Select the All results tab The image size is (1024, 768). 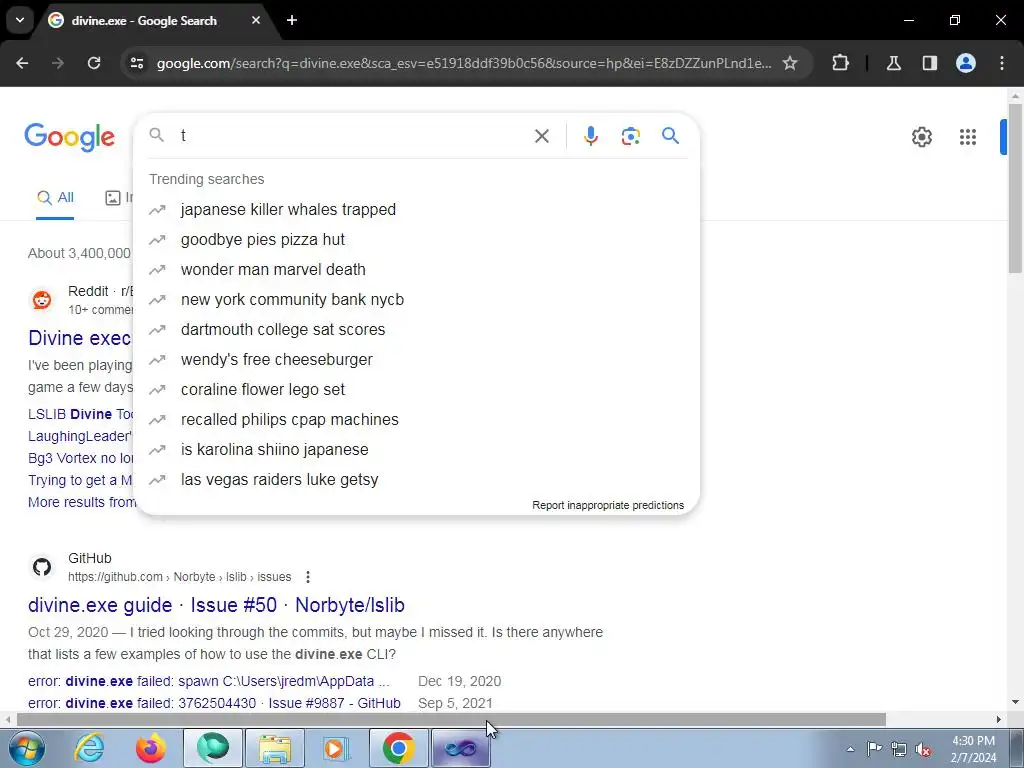click(55, 197)
